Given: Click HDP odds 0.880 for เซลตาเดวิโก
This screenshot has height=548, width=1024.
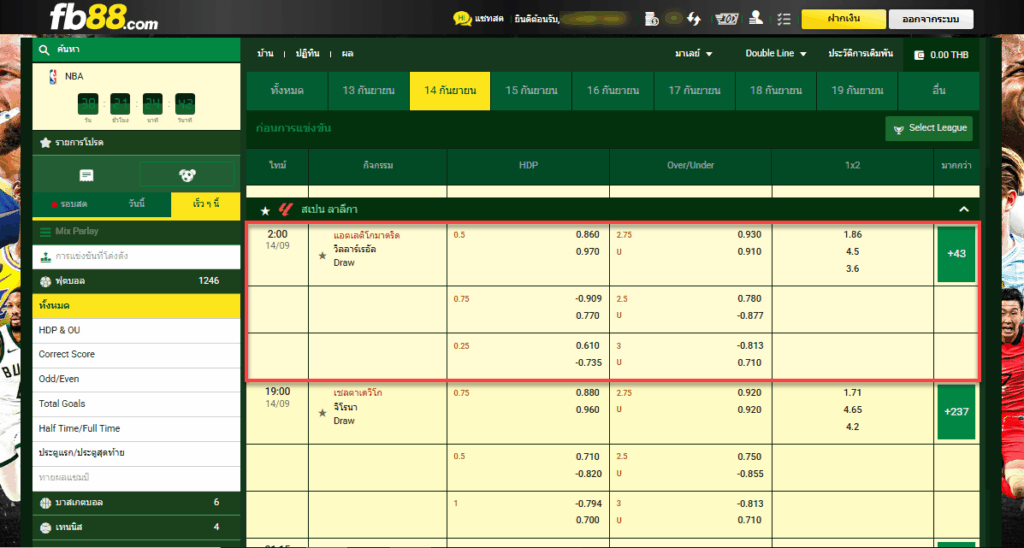Looking at the screenshot, I should pyautogui.click(x=587, y=393).
